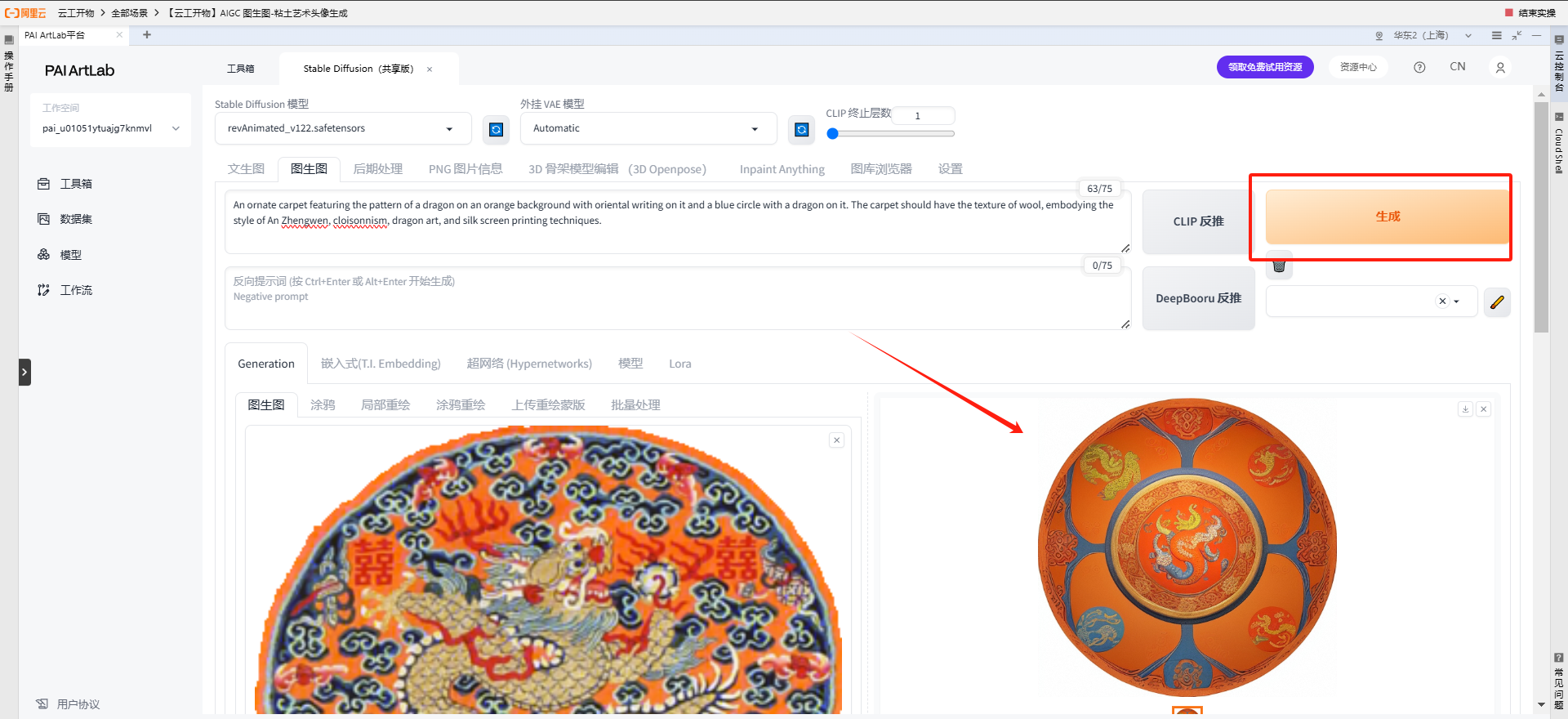Open the 模型 tab beside Hypernetworks

(630, 364)
